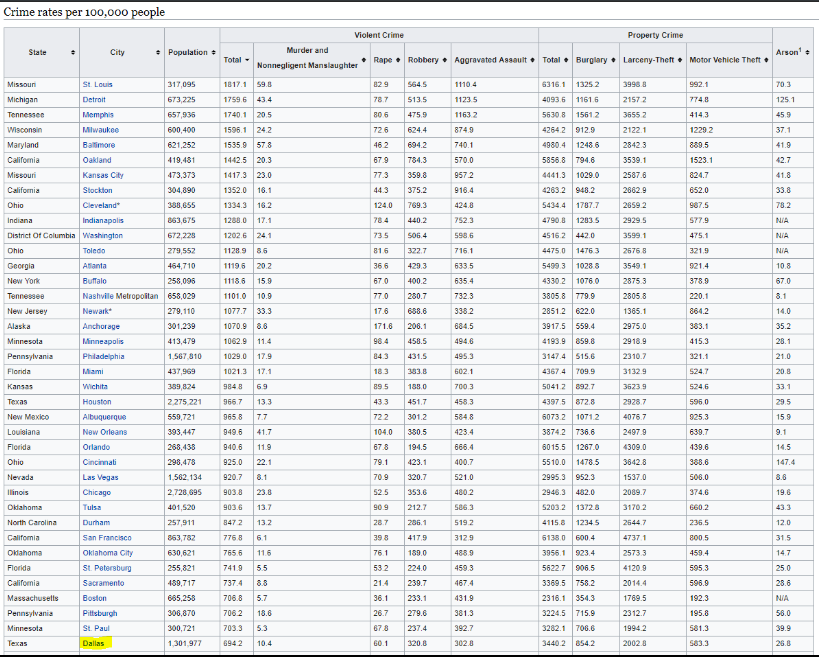Go to the Albuquerque link
The width and height of the screenshot is (819, 657).
104,418
